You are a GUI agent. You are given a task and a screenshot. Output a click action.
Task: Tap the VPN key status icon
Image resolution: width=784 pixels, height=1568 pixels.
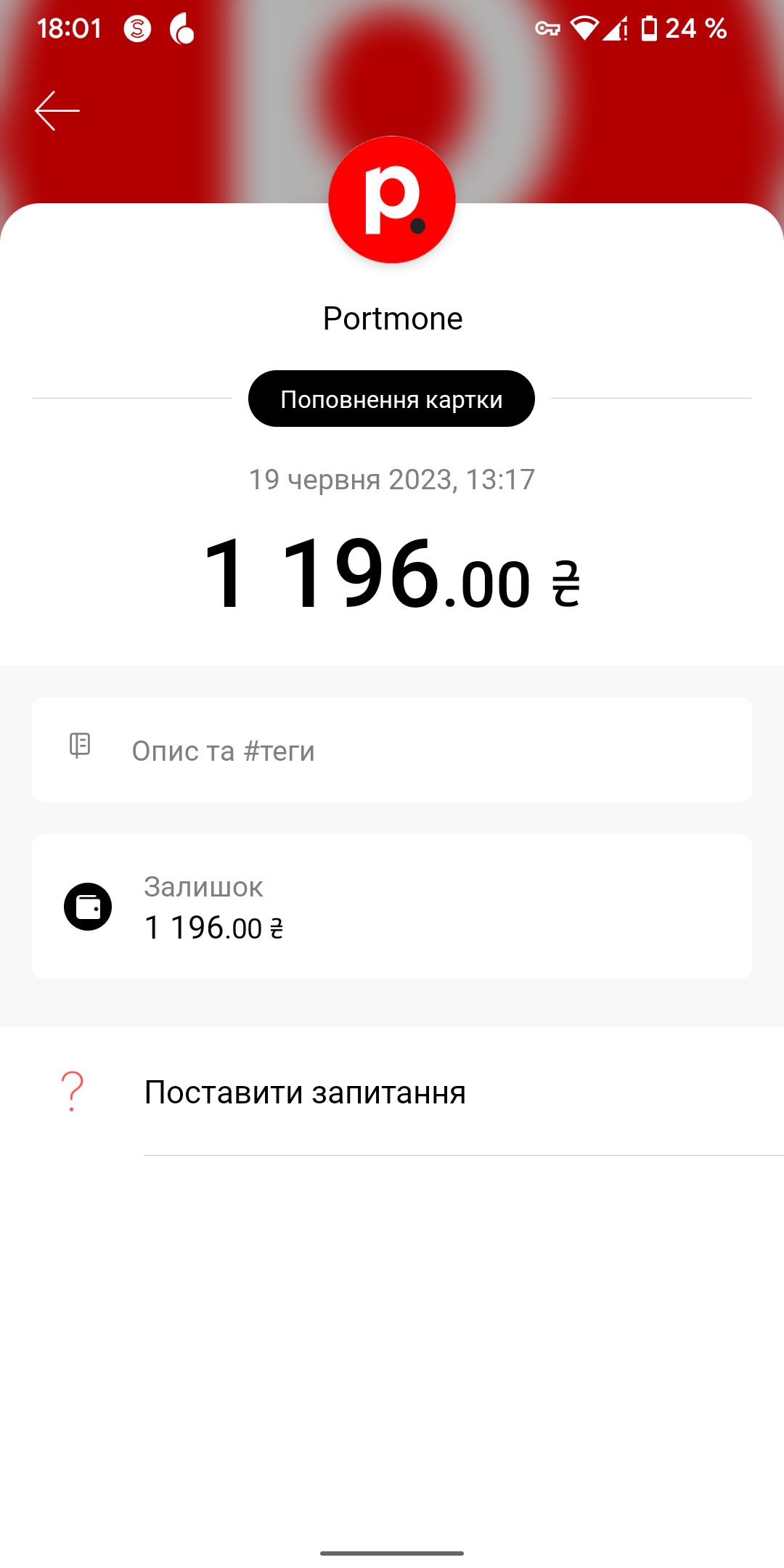[547, 29]
